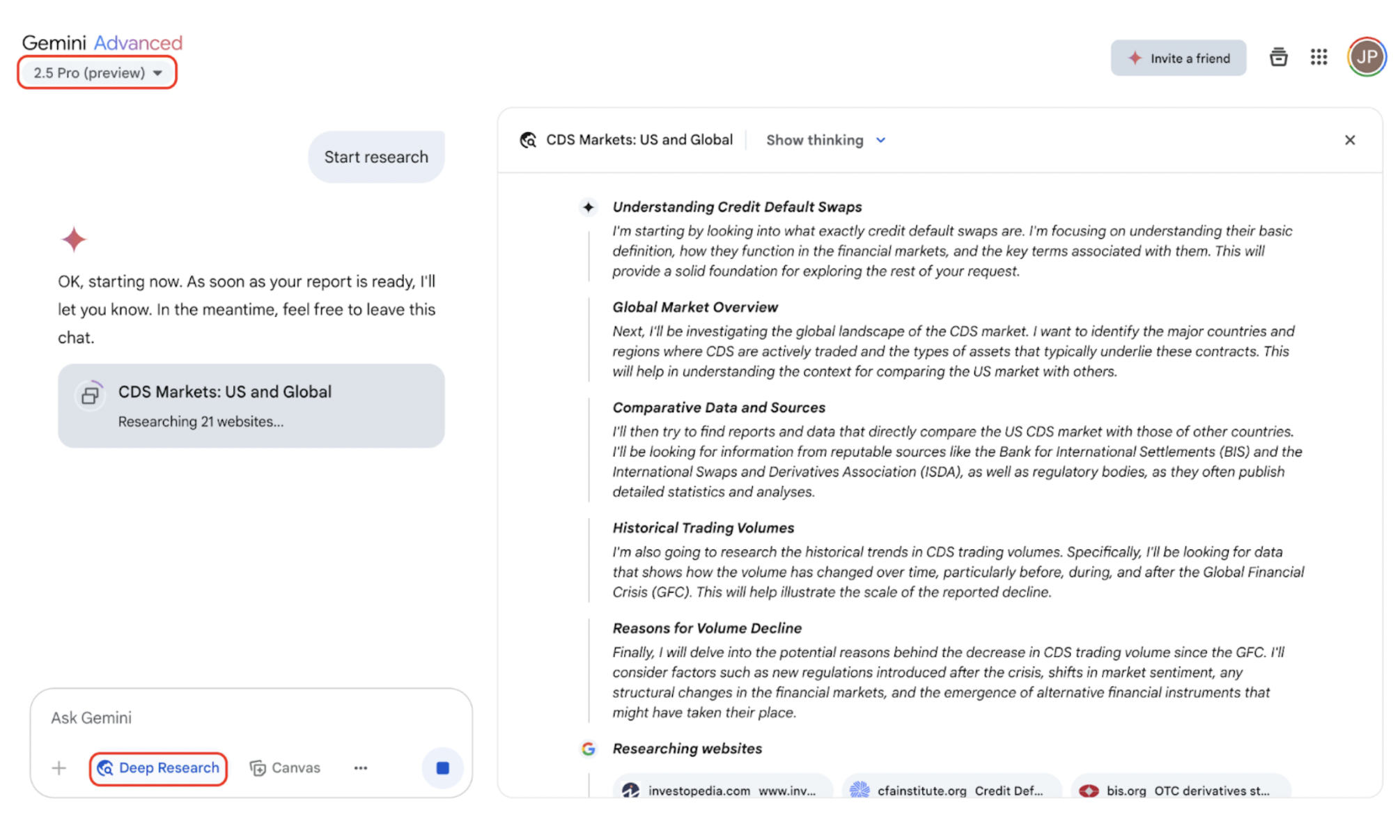This screenshot has height=840, width=1400.
Task: Click the Historical Trading Volumes heading
Action: (703, 528)
